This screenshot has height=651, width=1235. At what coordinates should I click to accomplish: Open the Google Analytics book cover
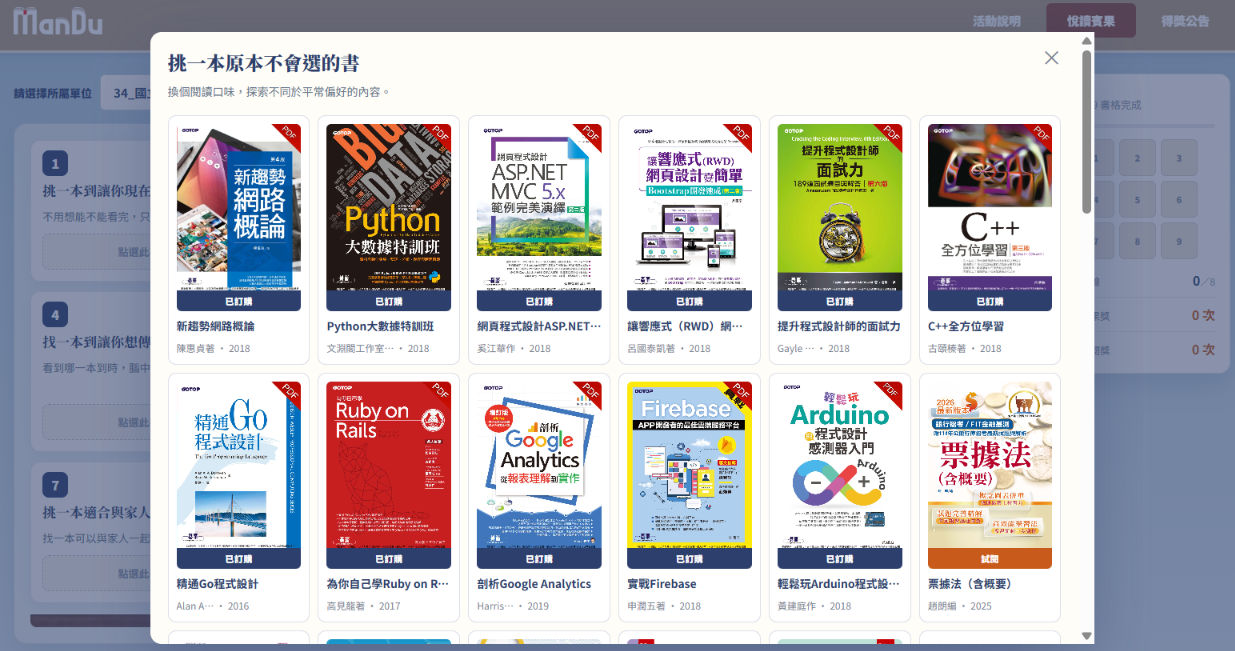point(539,465)
